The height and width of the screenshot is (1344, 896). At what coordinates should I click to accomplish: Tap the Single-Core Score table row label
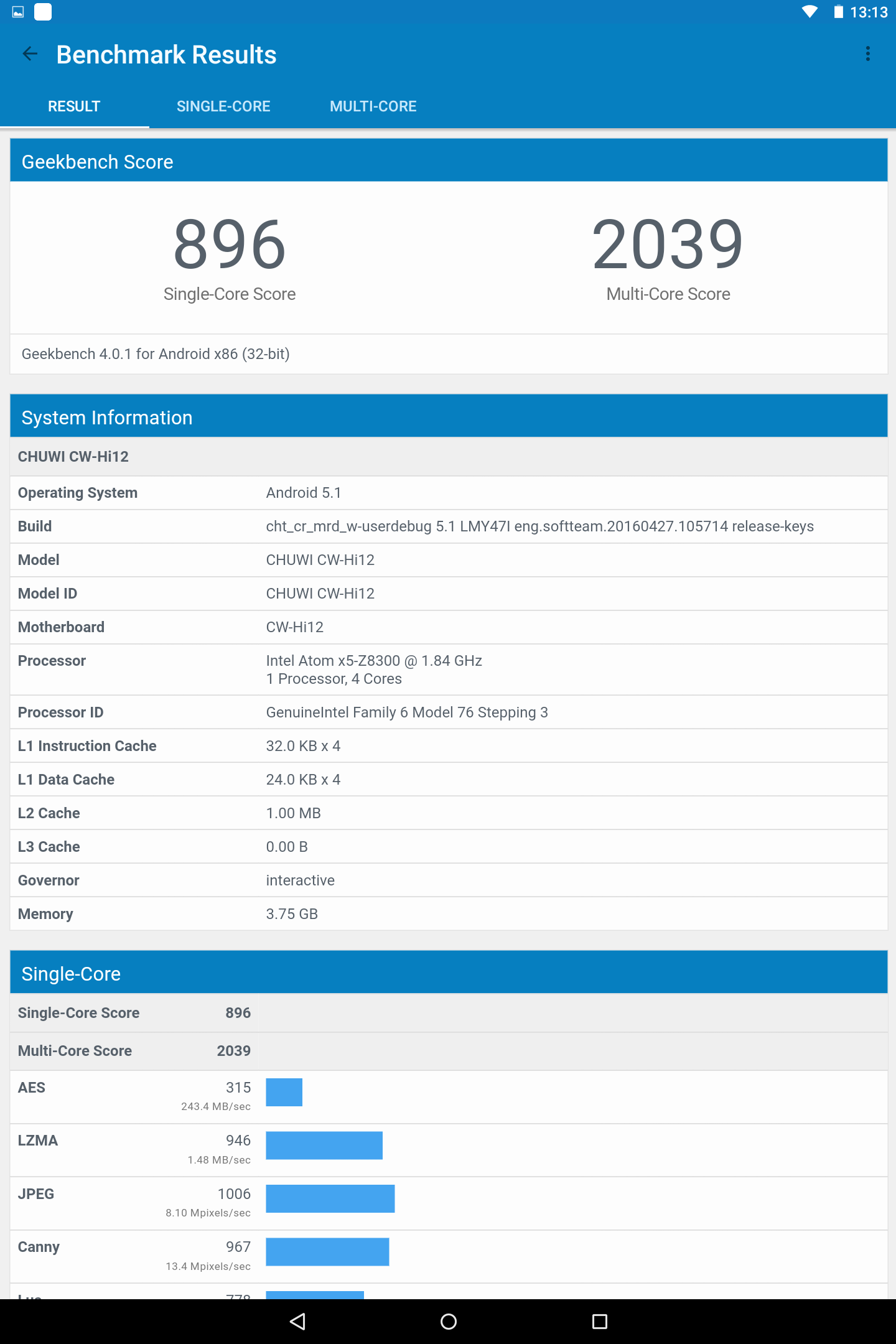click(78, 1013)
